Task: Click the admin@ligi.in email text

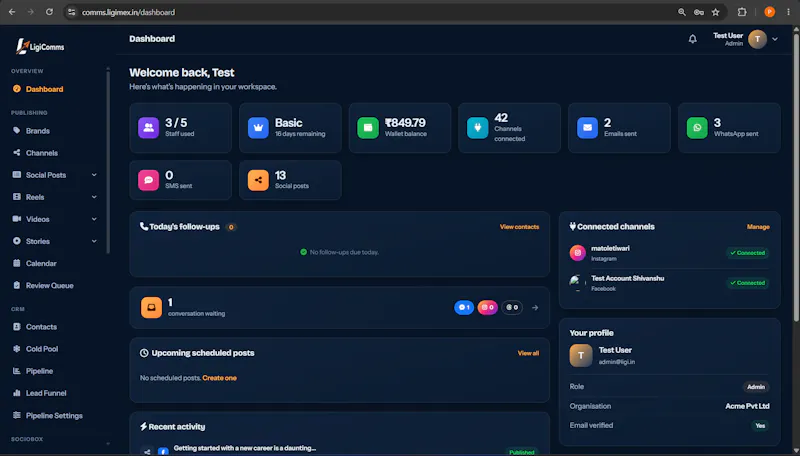Action: 617,362
